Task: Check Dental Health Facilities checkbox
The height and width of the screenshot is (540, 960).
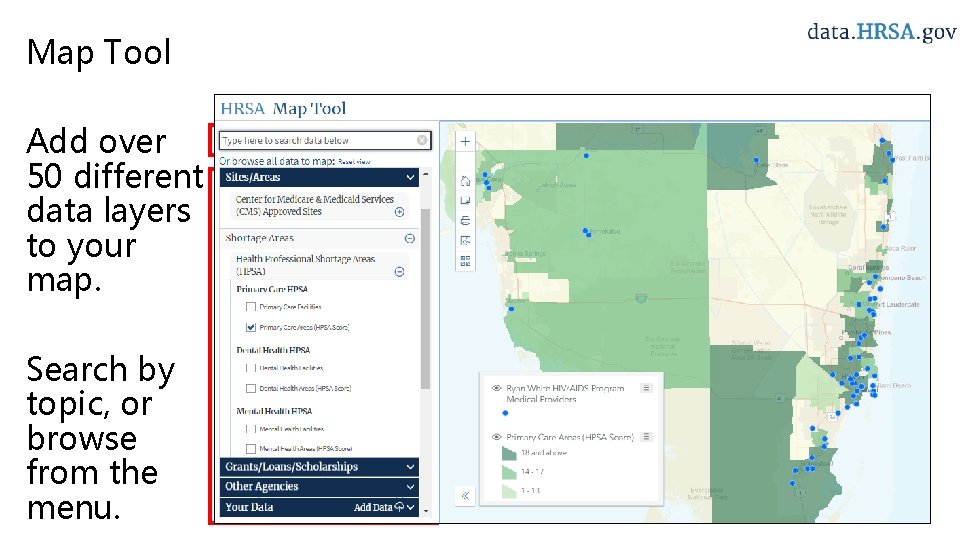Action: (x=250, y=368)
